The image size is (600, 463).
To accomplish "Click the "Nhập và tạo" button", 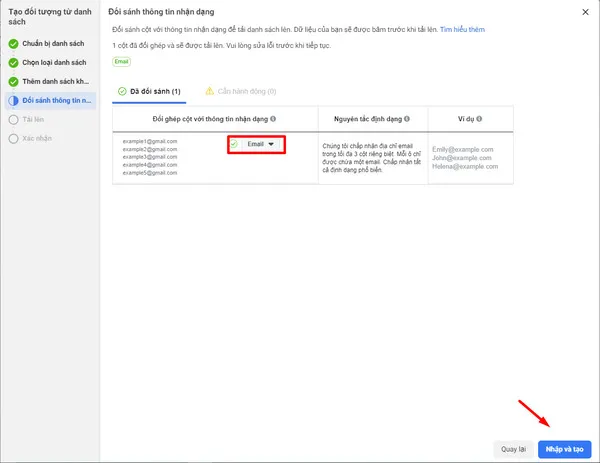I will pos(565,449).
